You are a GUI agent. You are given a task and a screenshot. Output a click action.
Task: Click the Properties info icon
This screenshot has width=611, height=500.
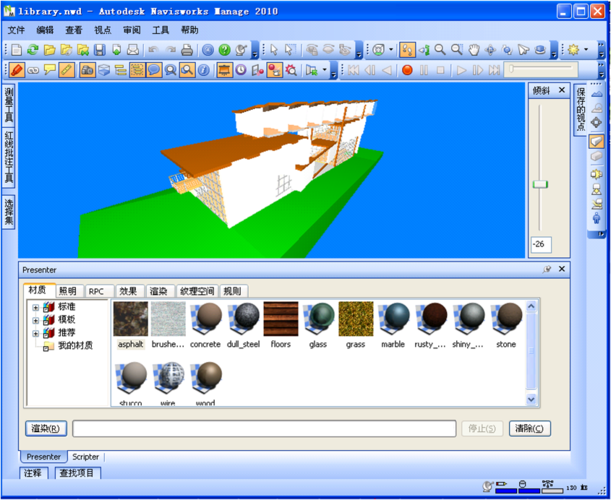pos(203,70)
